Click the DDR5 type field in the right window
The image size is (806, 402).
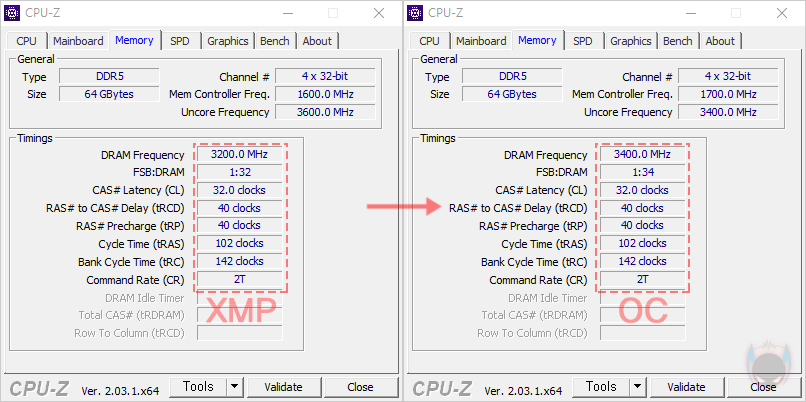pos(512,77)
